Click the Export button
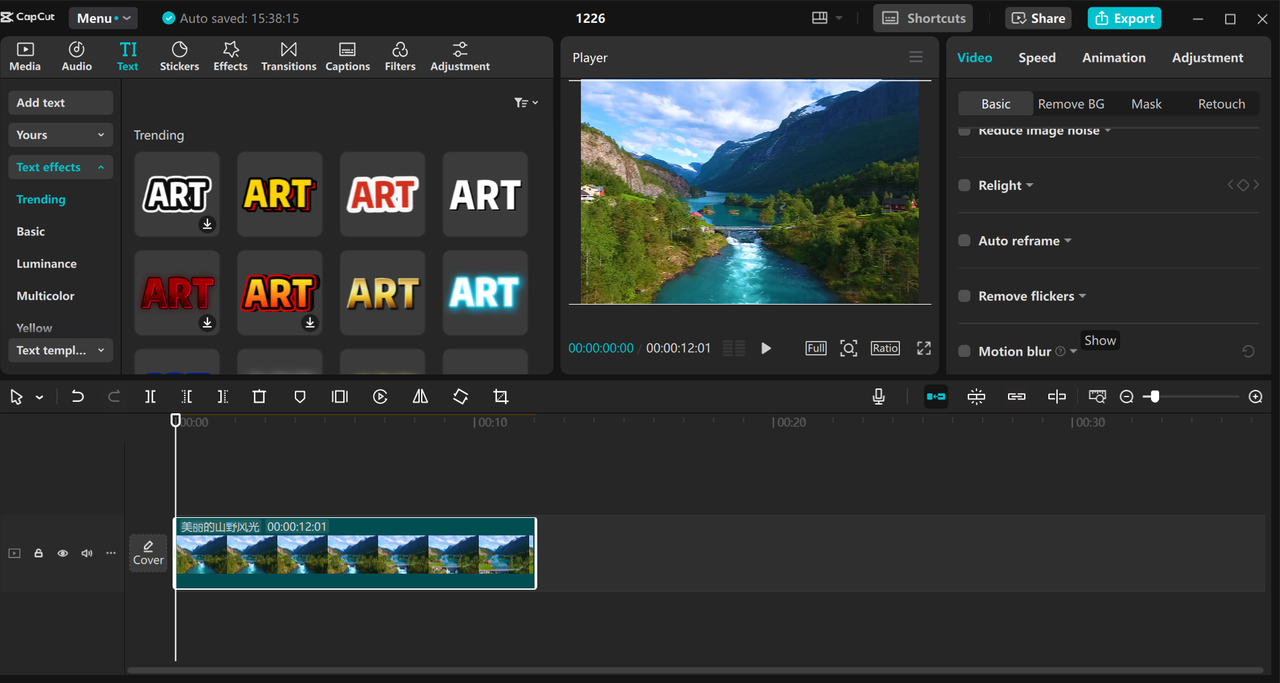Screen dimensions: 1280x683 (1124, 18)
